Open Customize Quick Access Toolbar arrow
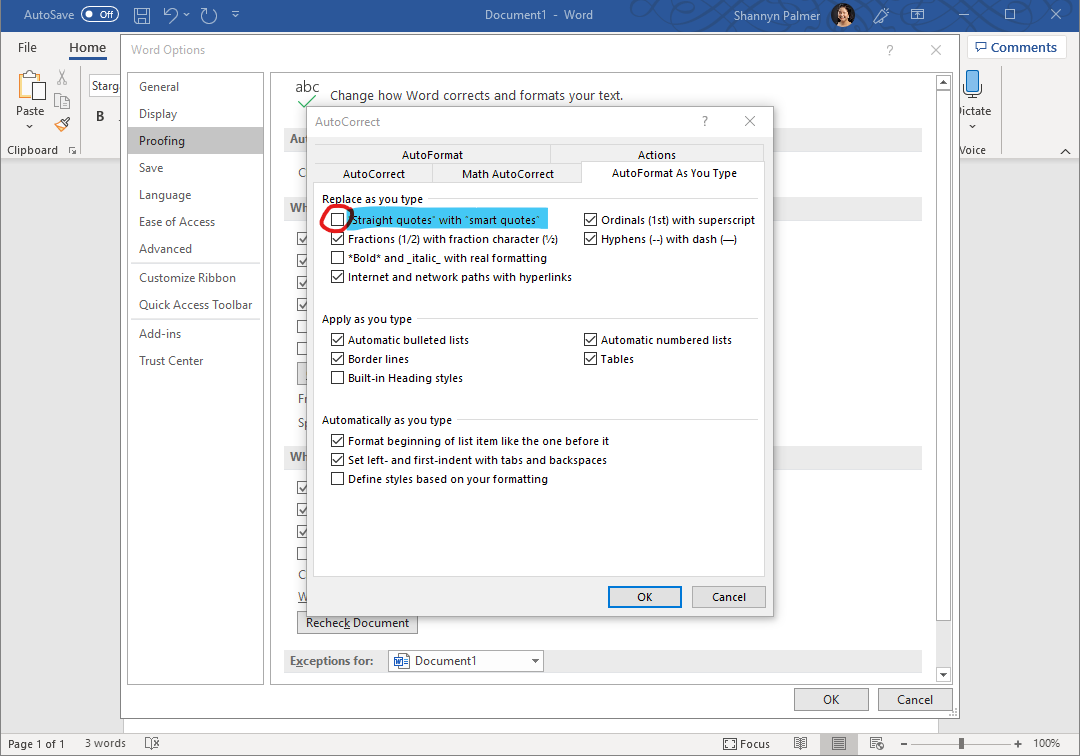Viewport: 1080px width, 756px height. pyautogui.click(x=236, y=14)
